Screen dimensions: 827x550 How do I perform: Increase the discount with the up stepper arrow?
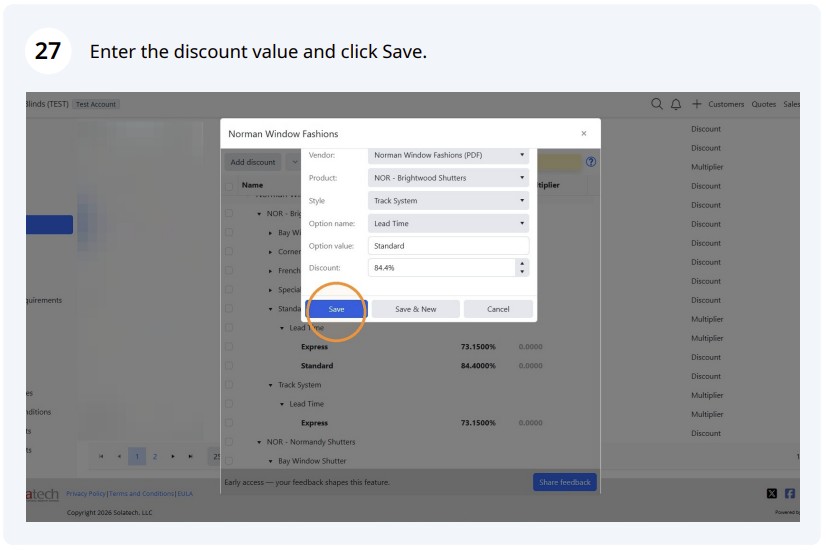click(522, 263)
